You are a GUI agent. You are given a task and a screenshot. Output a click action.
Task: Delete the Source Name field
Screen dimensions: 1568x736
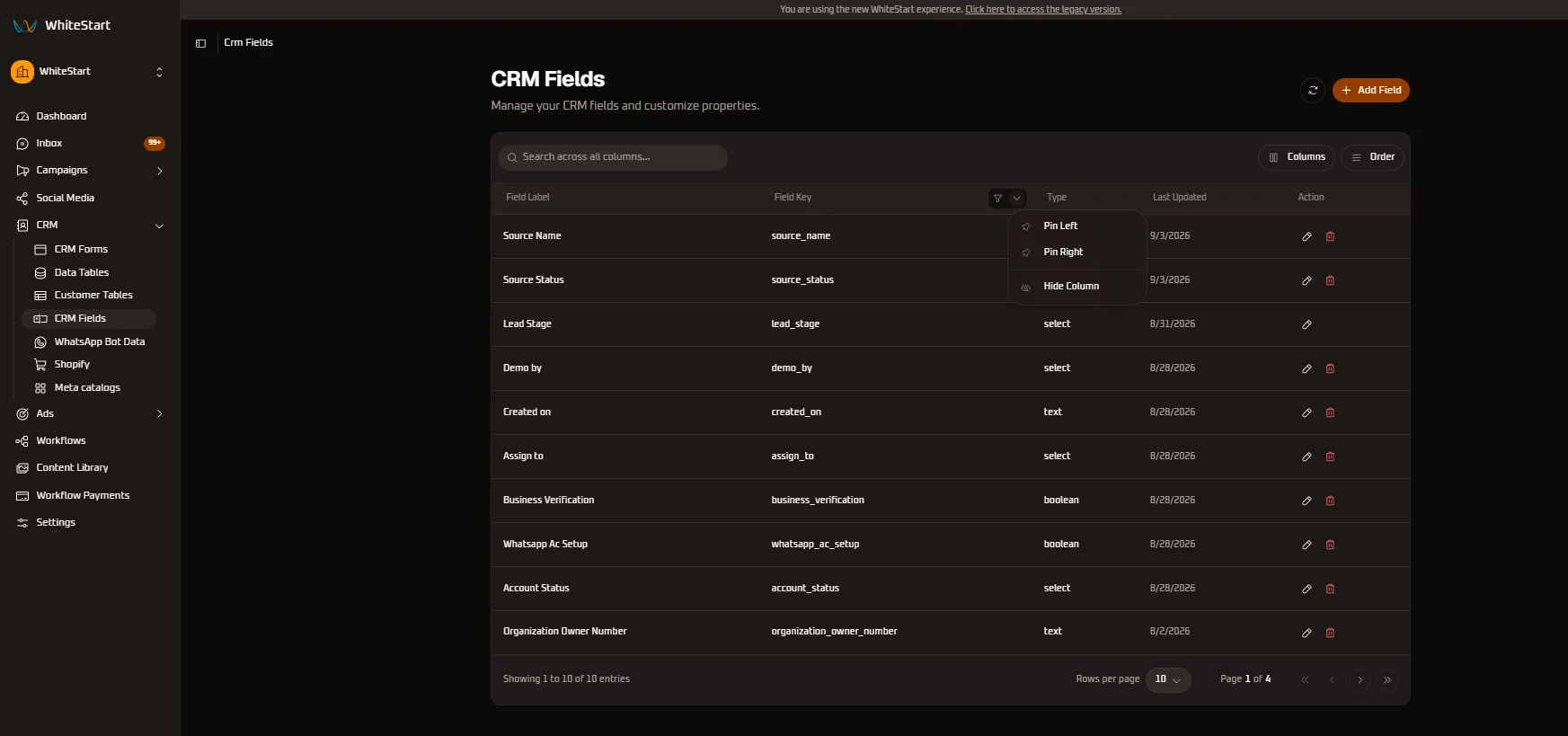(x=1330, y=236)
